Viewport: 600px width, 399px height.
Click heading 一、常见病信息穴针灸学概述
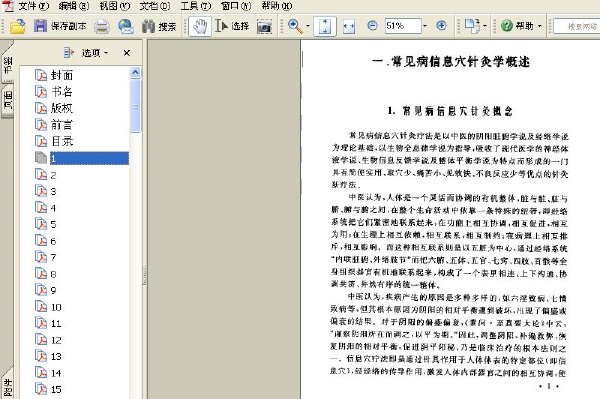pyautogui.click(x=451, y=62)
